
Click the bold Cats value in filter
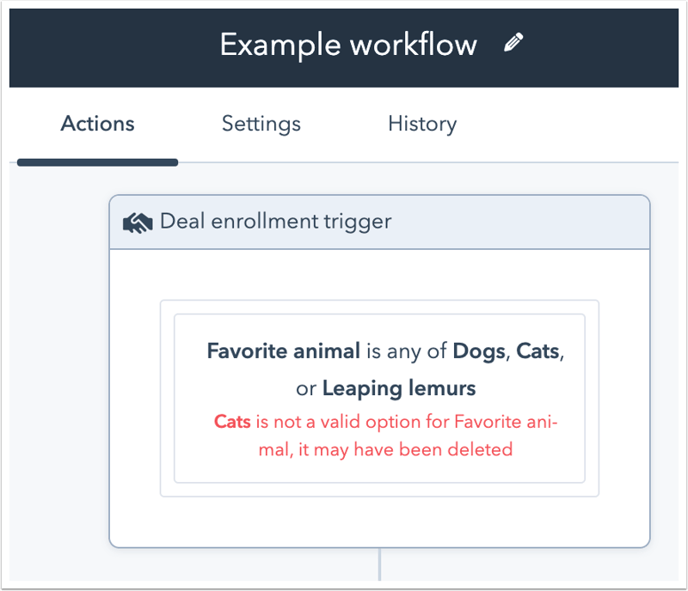click(x=538, y=351)
